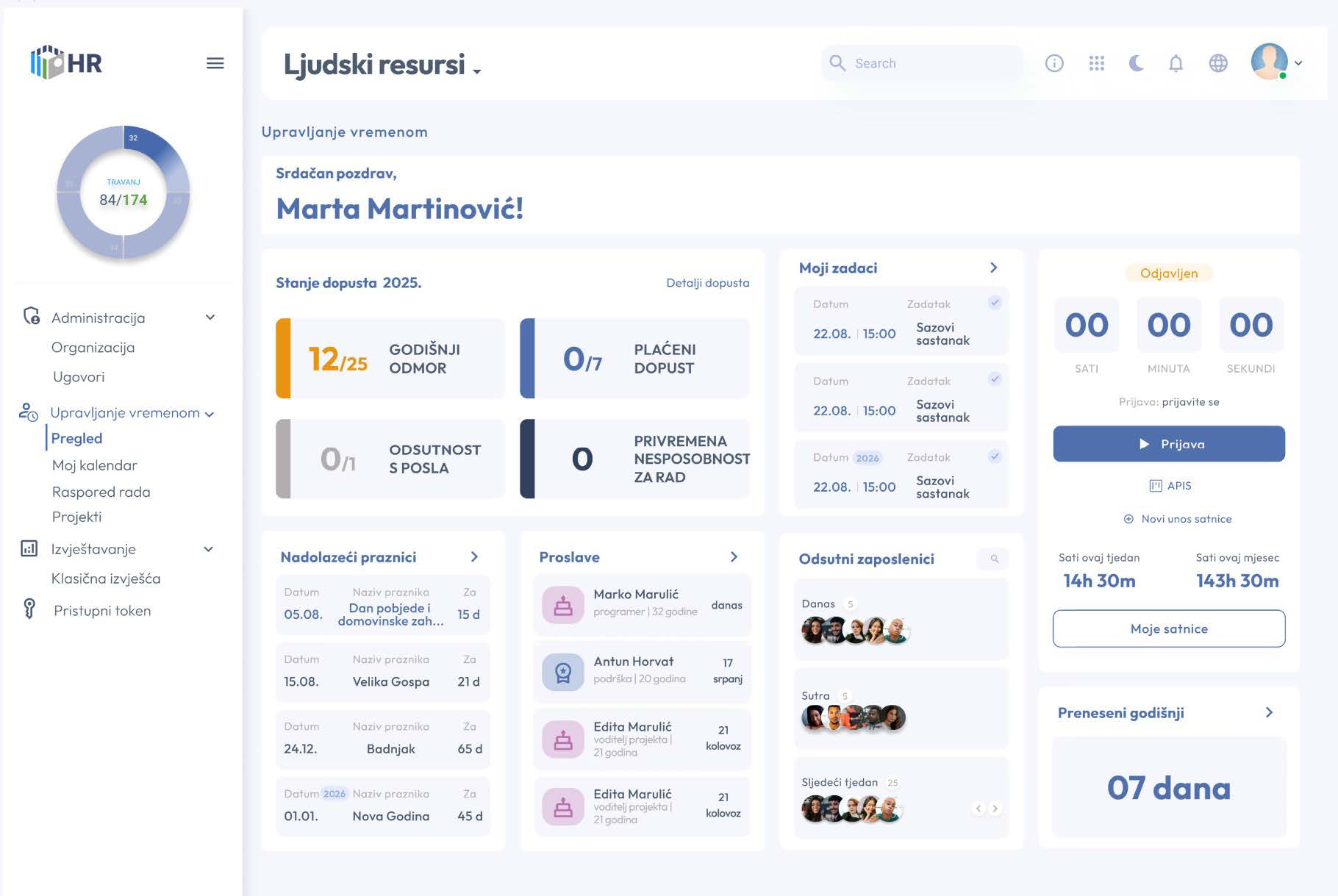
Task: Collapse the Administracija section
Action: [210, 317]
